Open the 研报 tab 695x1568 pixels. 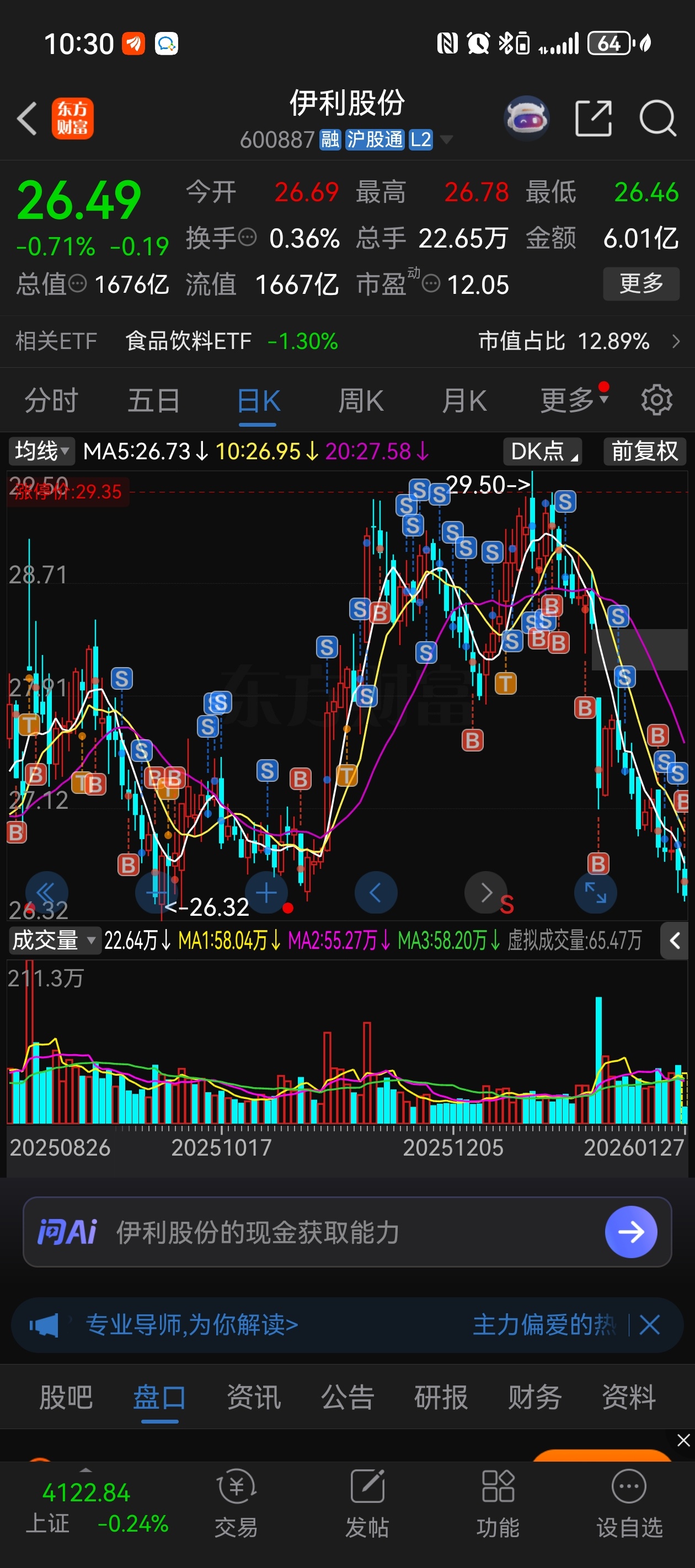coord(441,1397)
